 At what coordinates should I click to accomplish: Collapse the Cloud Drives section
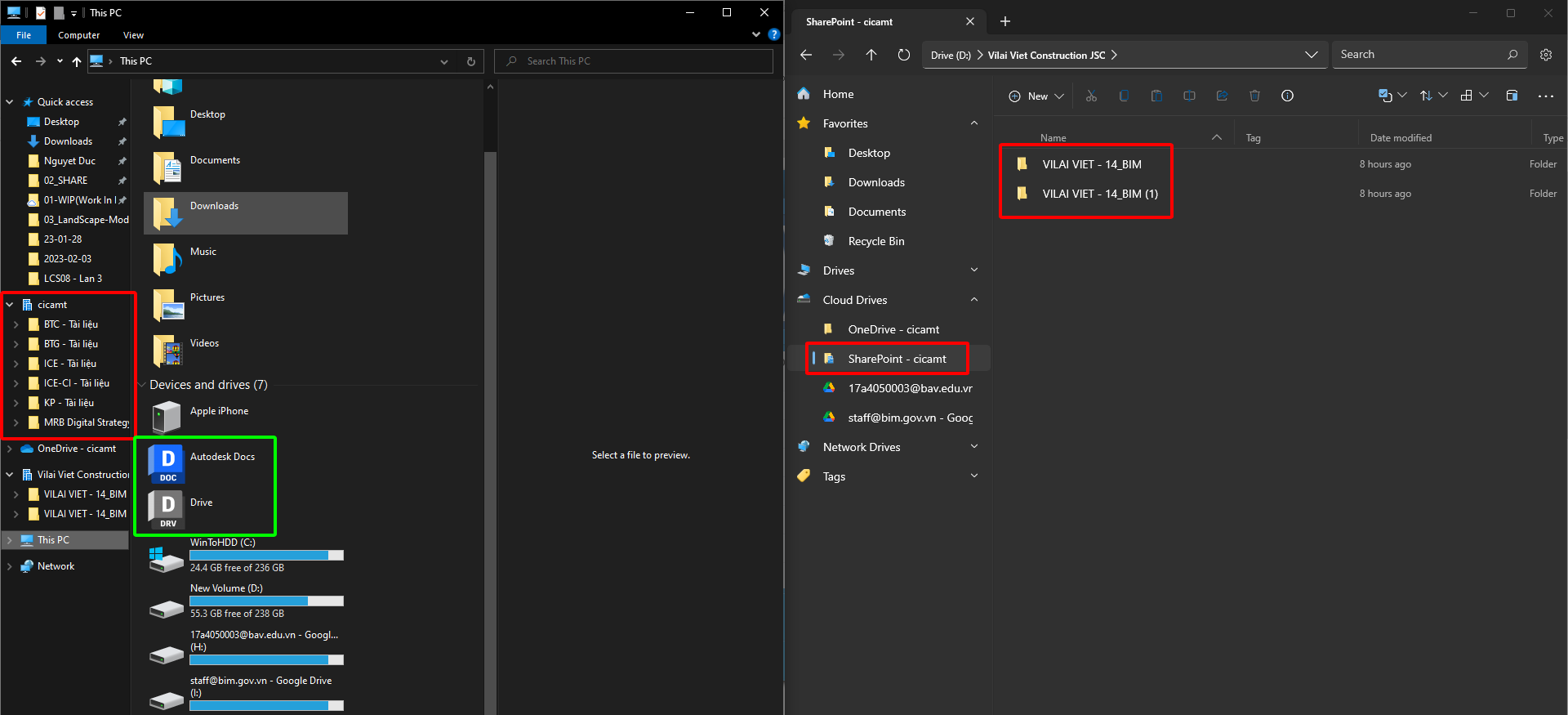973,300
